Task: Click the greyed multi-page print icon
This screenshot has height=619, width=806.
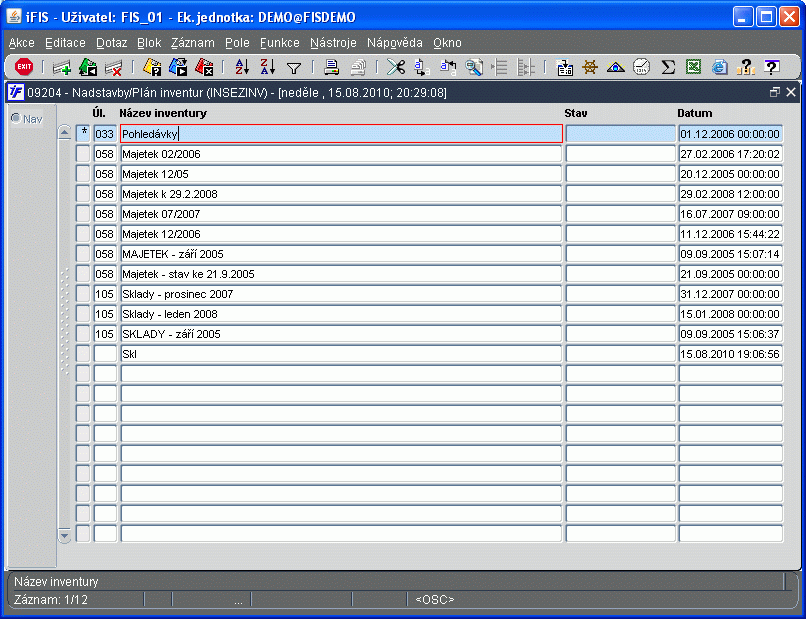Action: 358,67
